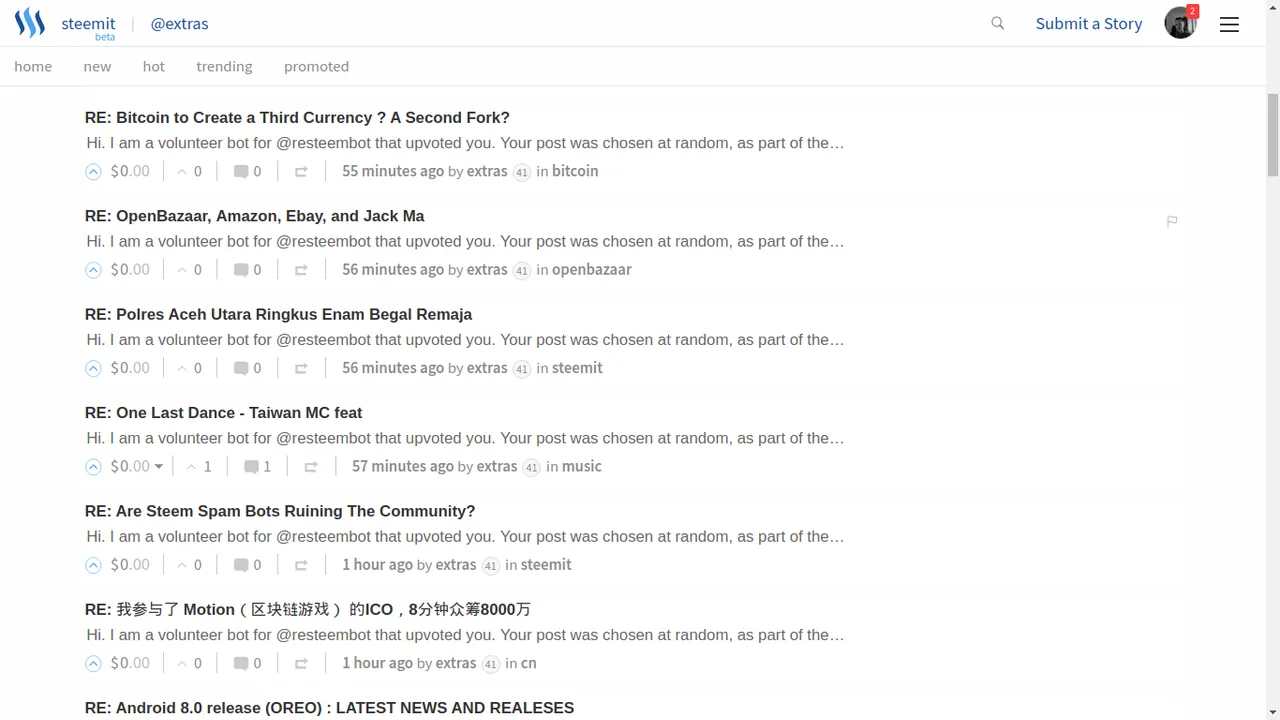Resteem the Steem Spam Bots post

coord(301,565)
